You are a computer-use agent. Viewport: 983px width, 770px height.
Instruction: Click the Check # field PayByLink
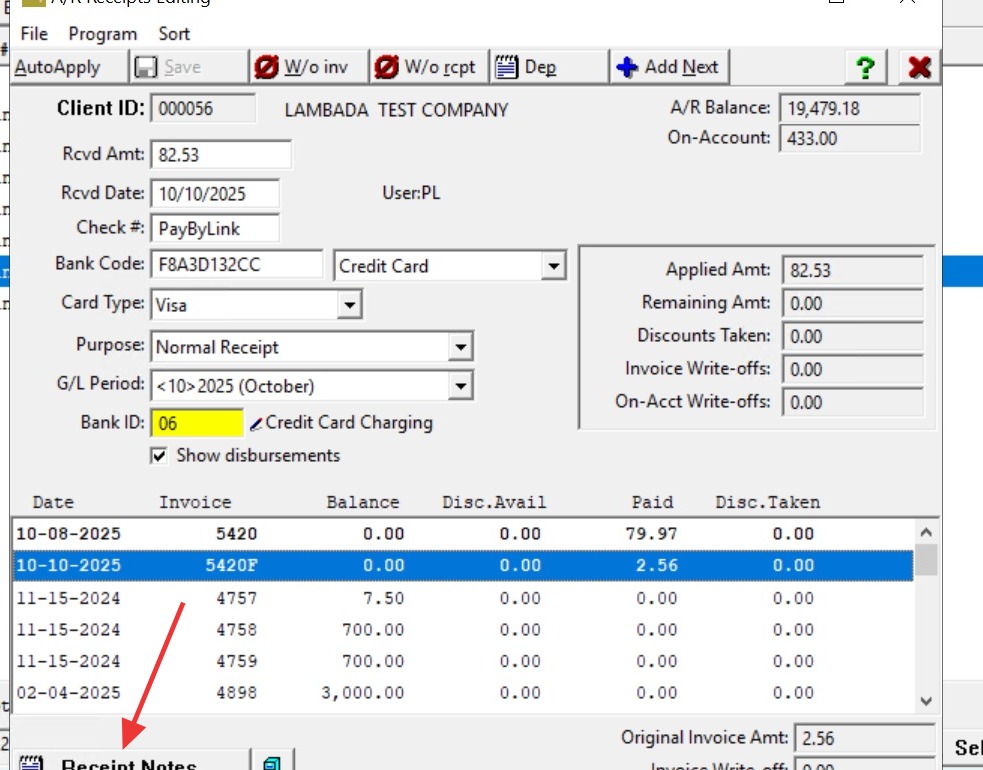pyautogui.click(x=215, y=229)
